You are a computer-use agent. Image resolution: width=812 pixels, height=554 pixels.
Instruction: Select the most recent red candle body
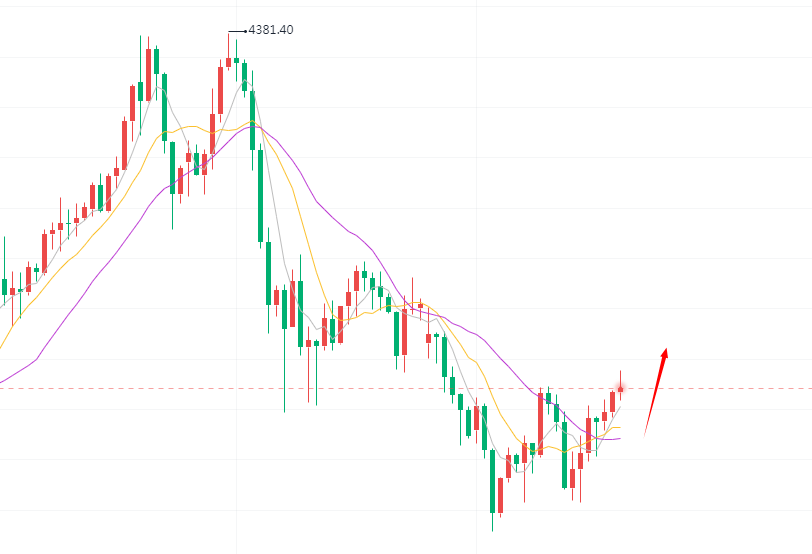[x=612, y=401]
